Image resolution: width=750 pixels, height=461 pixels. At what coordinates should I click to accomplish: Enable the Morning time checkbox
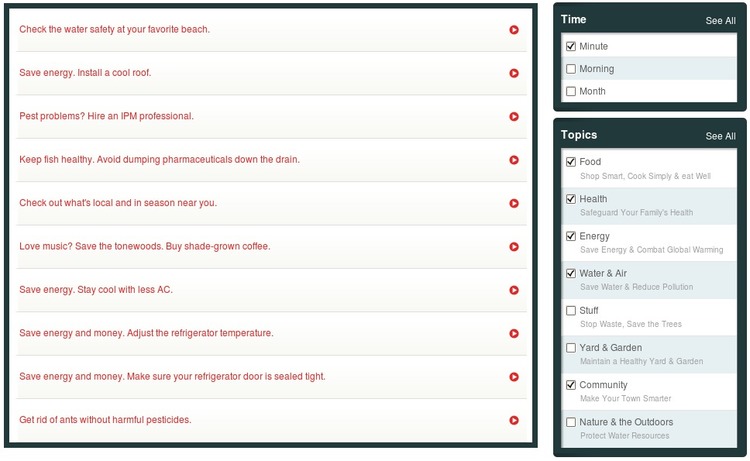[x=571, y=69]
